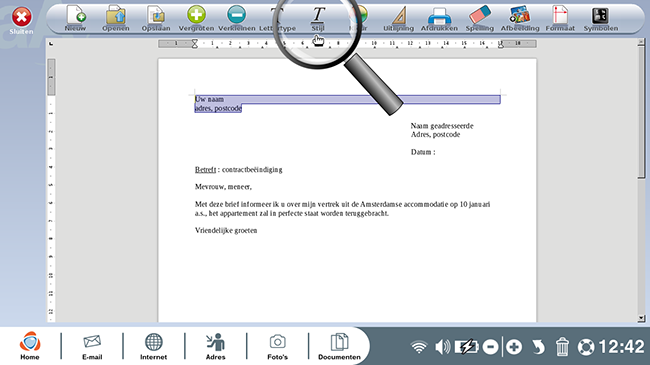Click the closing 'Vriendelijke groeten'

coord(226,230)
